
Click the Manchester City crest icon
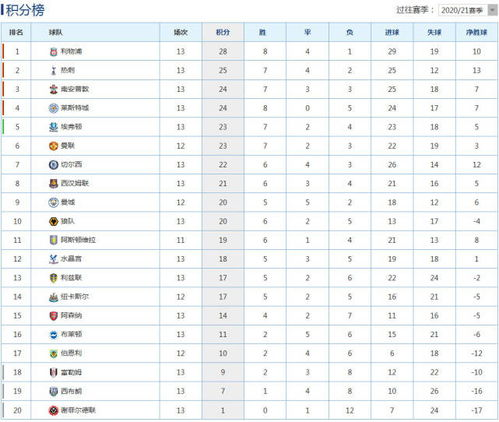[x=53, y=202]
